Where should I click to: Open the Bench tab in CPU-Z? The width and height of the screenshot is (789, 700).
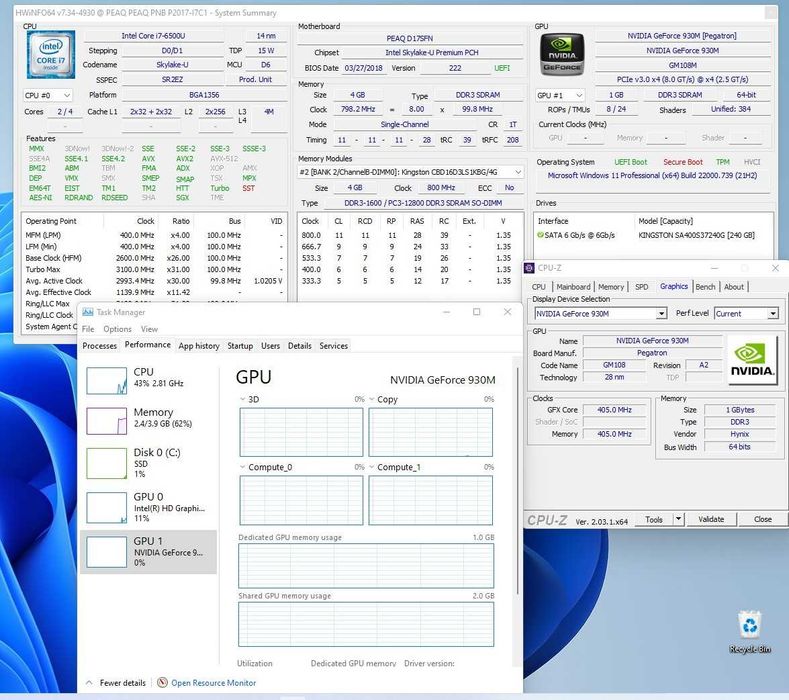705,287
